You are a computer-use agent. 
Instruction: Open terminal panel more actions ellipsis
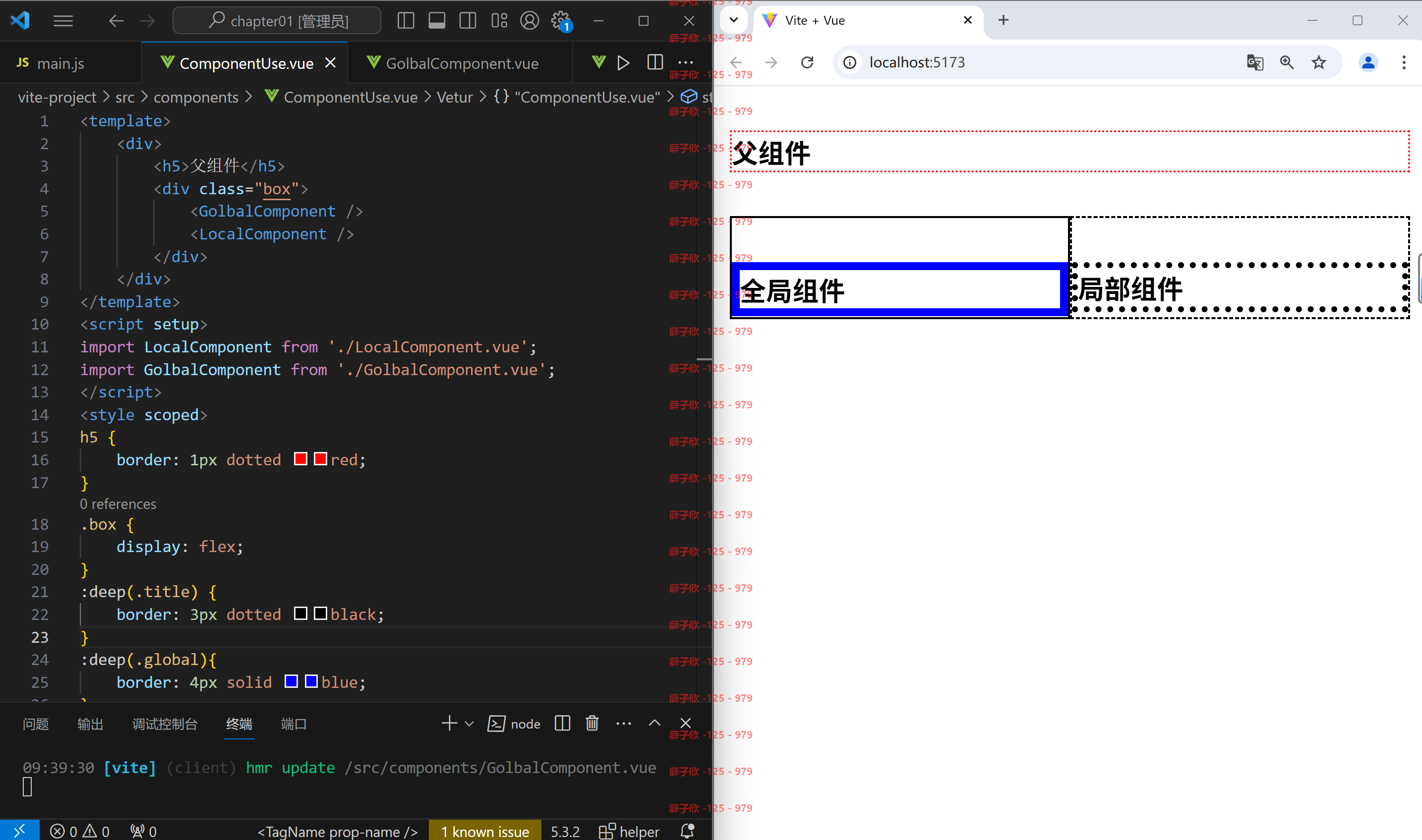coord(624,724)
